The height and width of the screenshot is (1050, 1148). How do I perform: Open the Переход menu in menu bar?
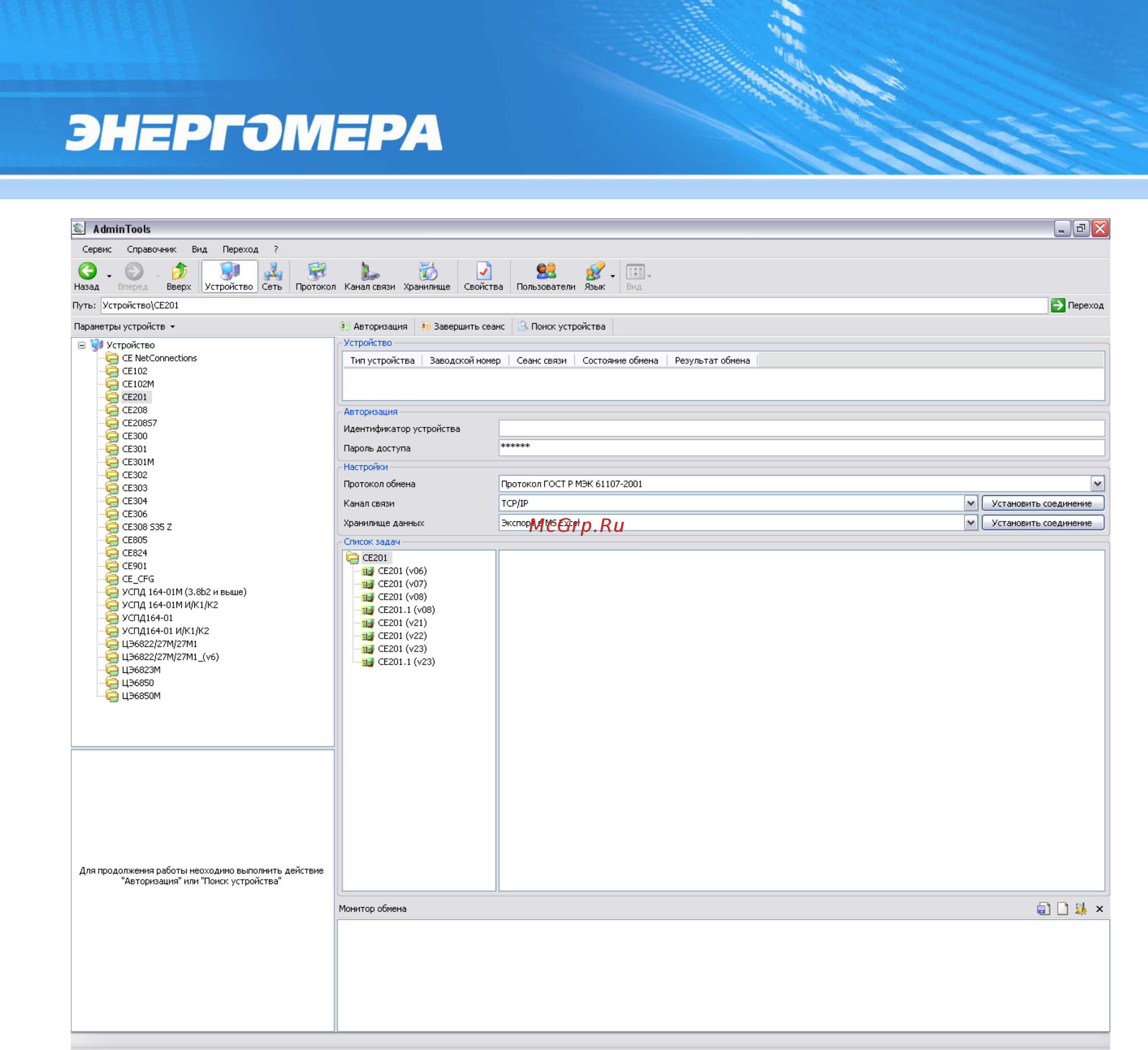240,249
